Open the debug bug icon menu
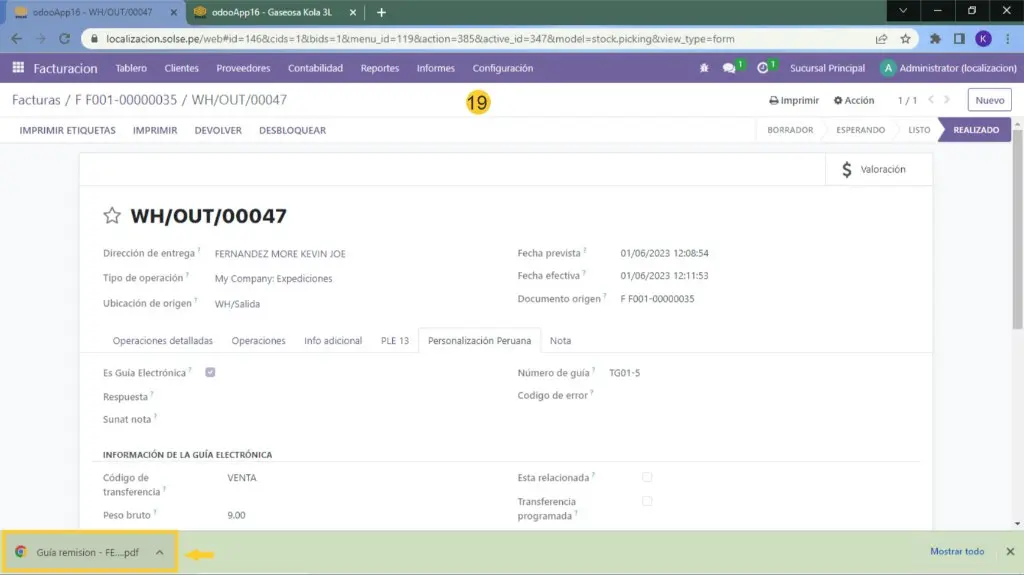Image resolution: width=1024 pixels, height=575 pixels. click(705, 68)
